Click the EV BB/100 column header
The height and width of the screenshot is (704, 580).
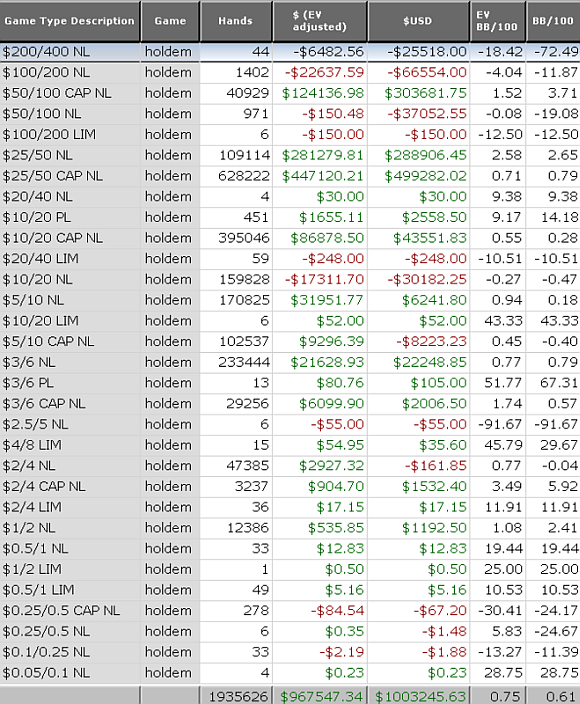click(x=497, y=21)
